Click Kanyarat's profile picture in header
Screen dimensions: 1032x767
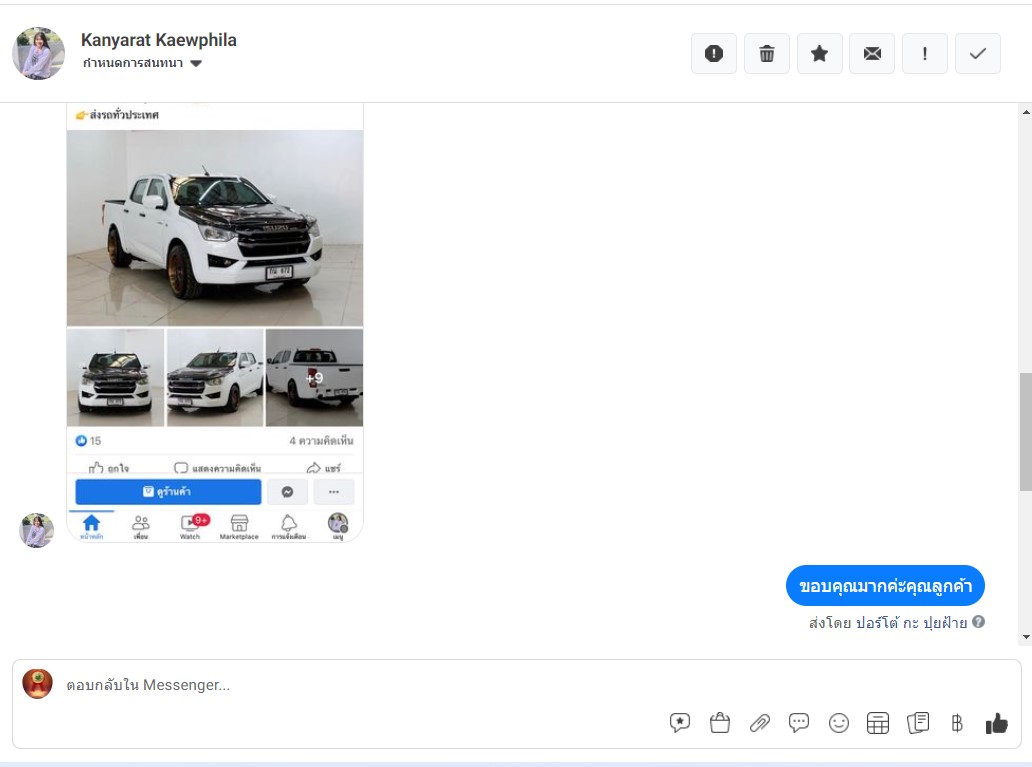tap(38, 53)
